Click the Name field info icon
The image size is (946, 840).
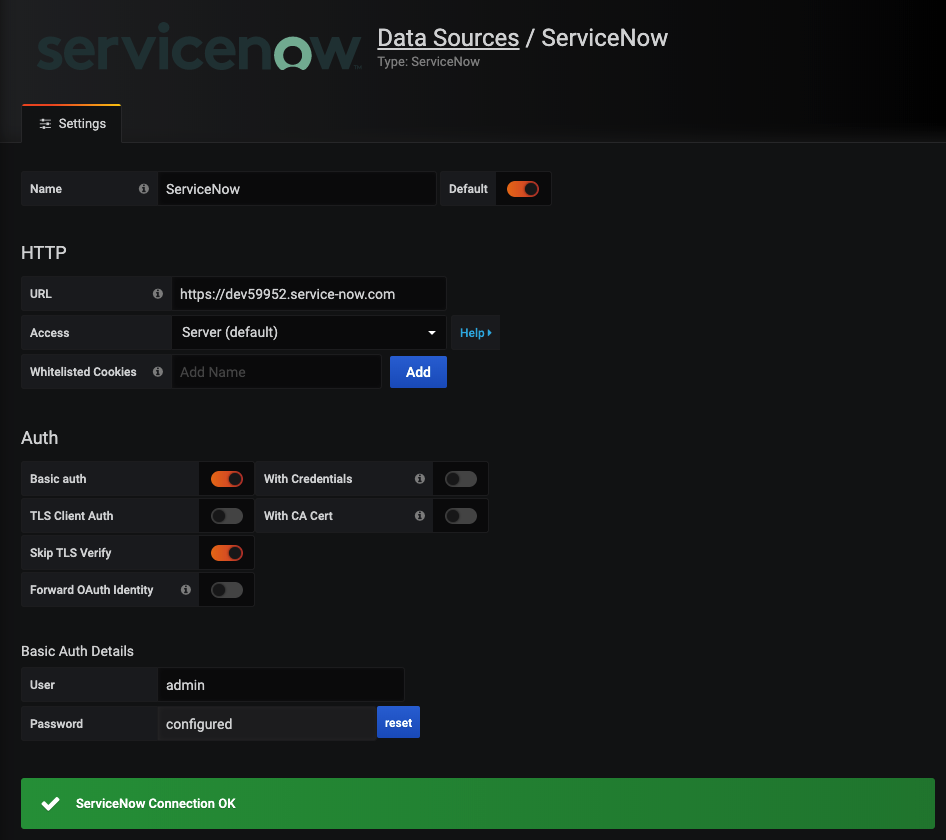tap(144, 189)
